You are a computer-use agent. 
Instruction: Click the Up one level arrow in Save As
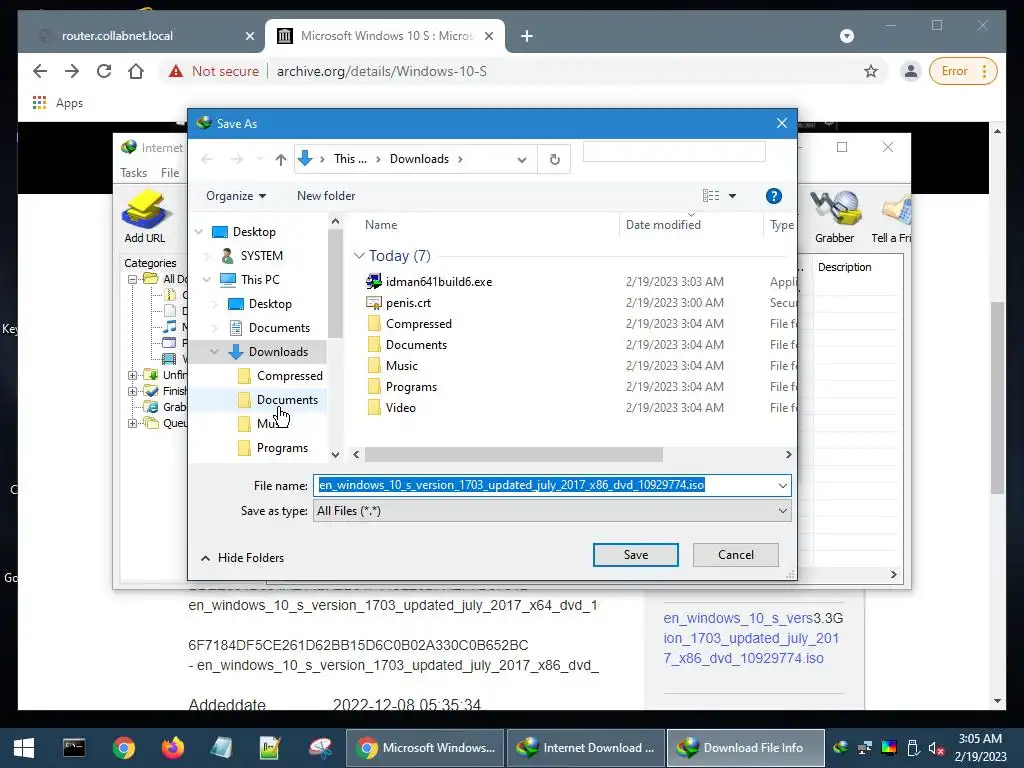pyautogui.click(x=281, y=159)
